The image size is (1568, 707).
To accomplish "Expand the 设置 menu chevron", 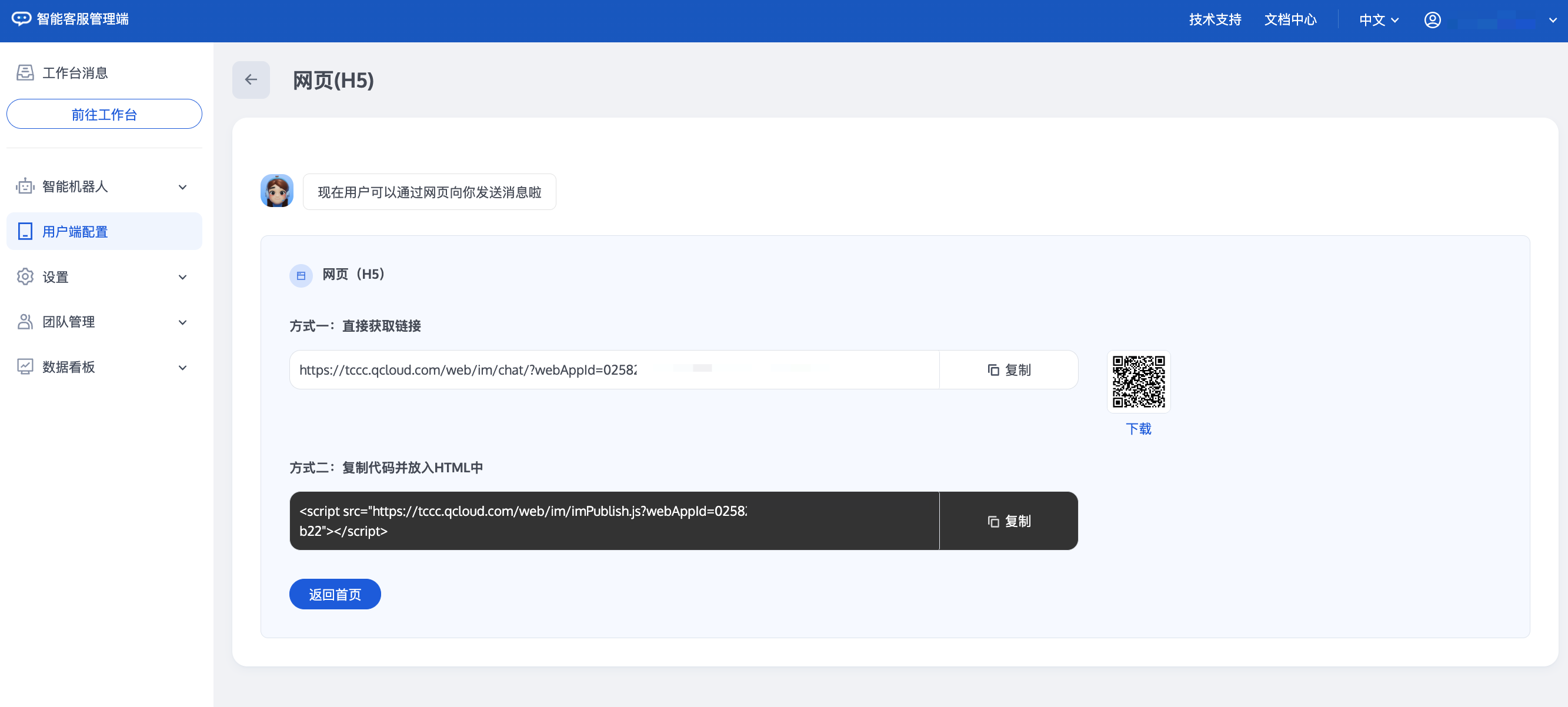I will point(182,277).
